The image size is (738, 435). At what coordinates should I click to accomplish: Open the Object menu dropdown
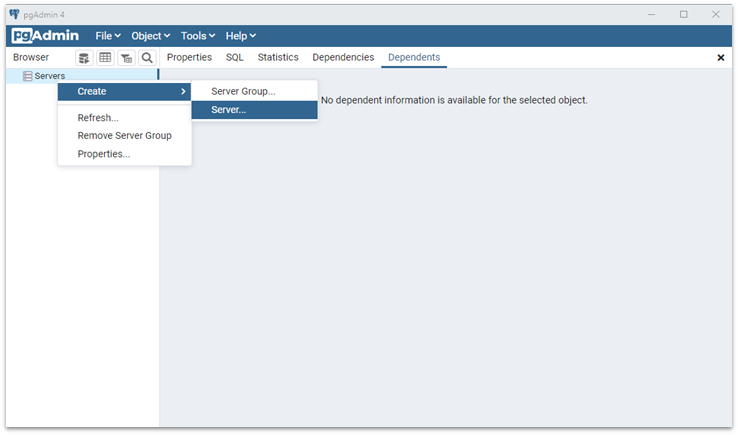(151, 36)
